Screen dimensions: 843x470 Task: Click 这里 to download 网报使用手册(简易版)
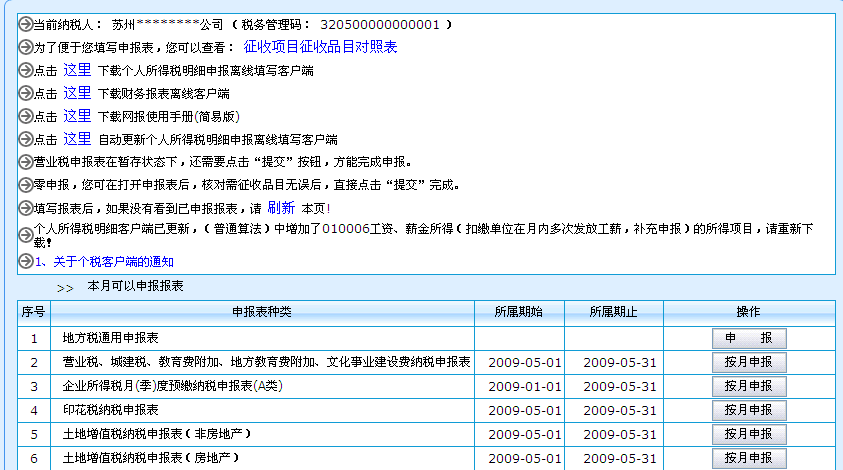coord(77,116)
